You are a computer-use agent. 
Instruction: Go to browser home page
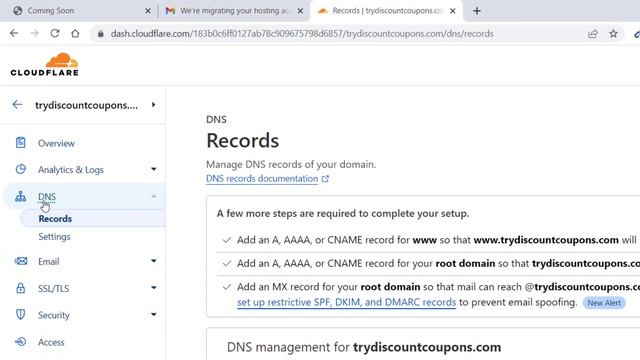[x=75, y=33]
